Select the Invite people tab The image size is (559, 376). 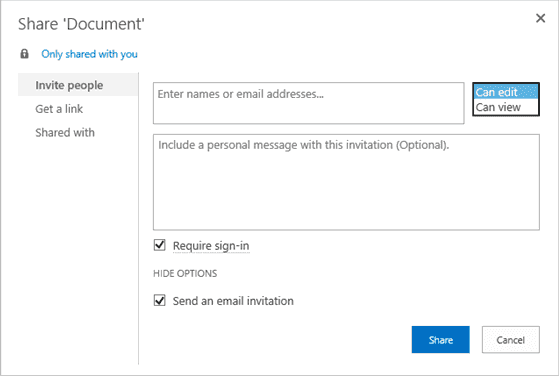pos(78,85)
